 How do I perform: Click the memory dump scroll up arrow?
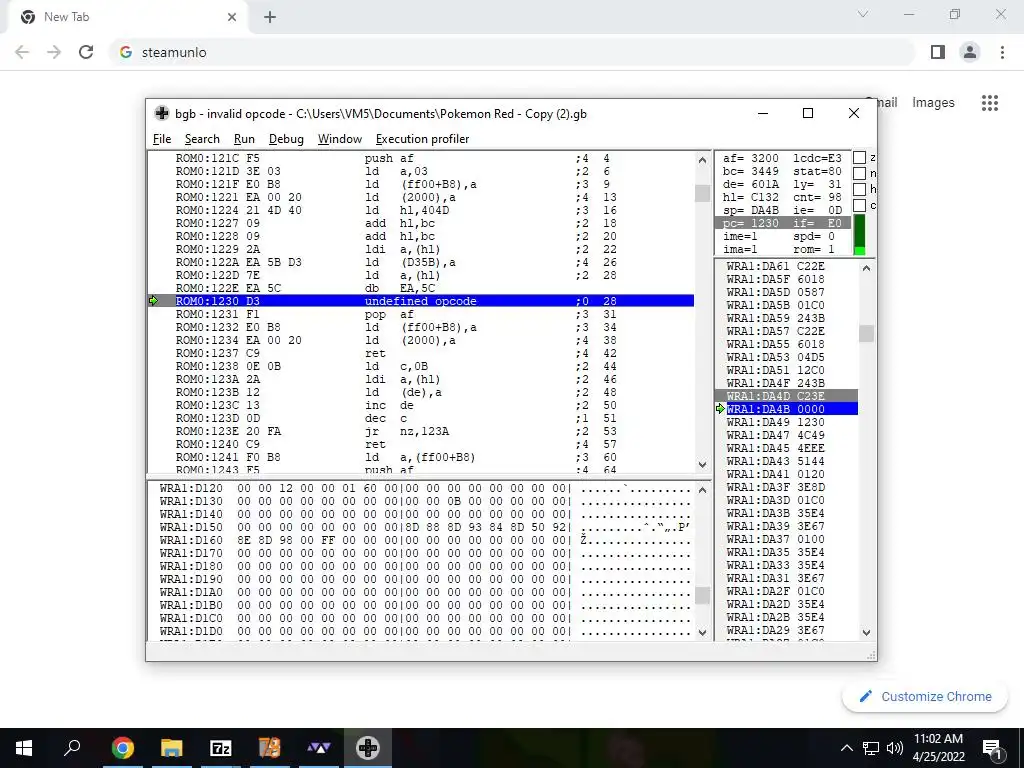click(x=703, y=490)
